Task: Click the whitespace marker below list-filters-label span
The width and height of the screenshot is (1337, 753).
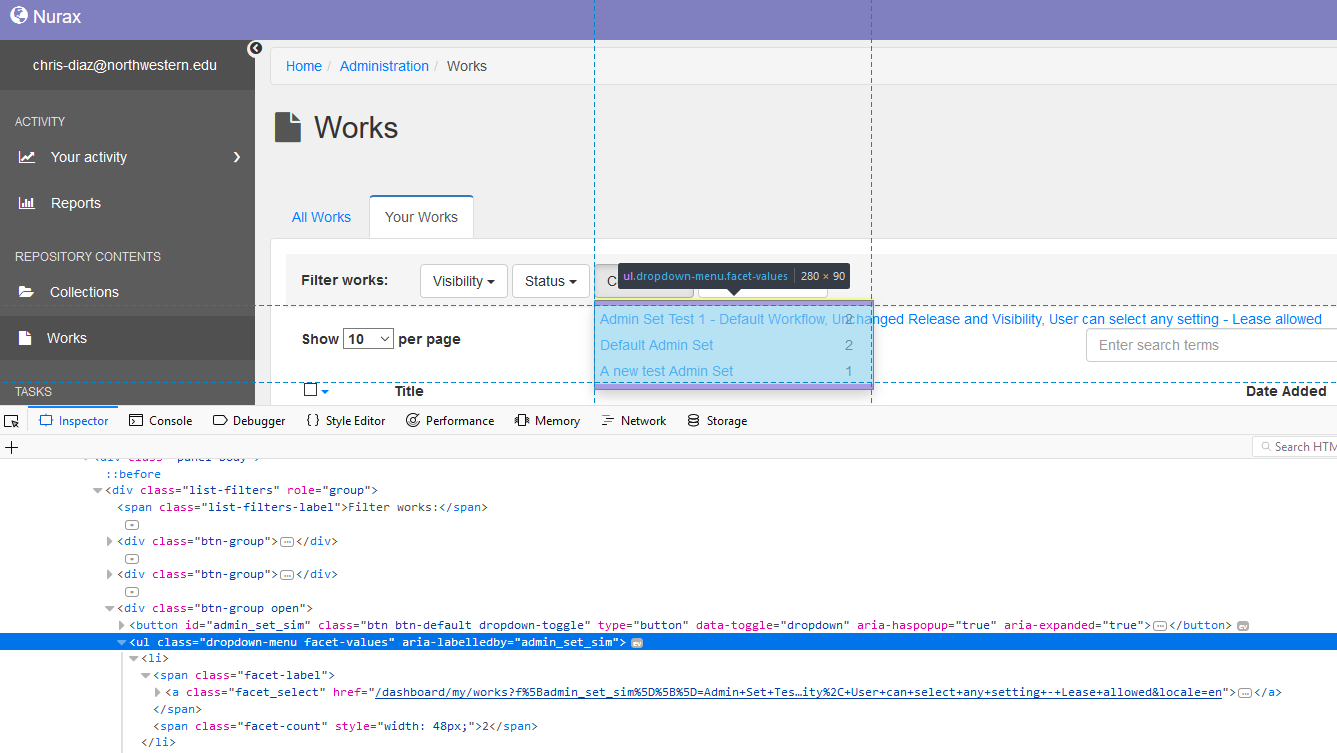Action: click(131, 524)
